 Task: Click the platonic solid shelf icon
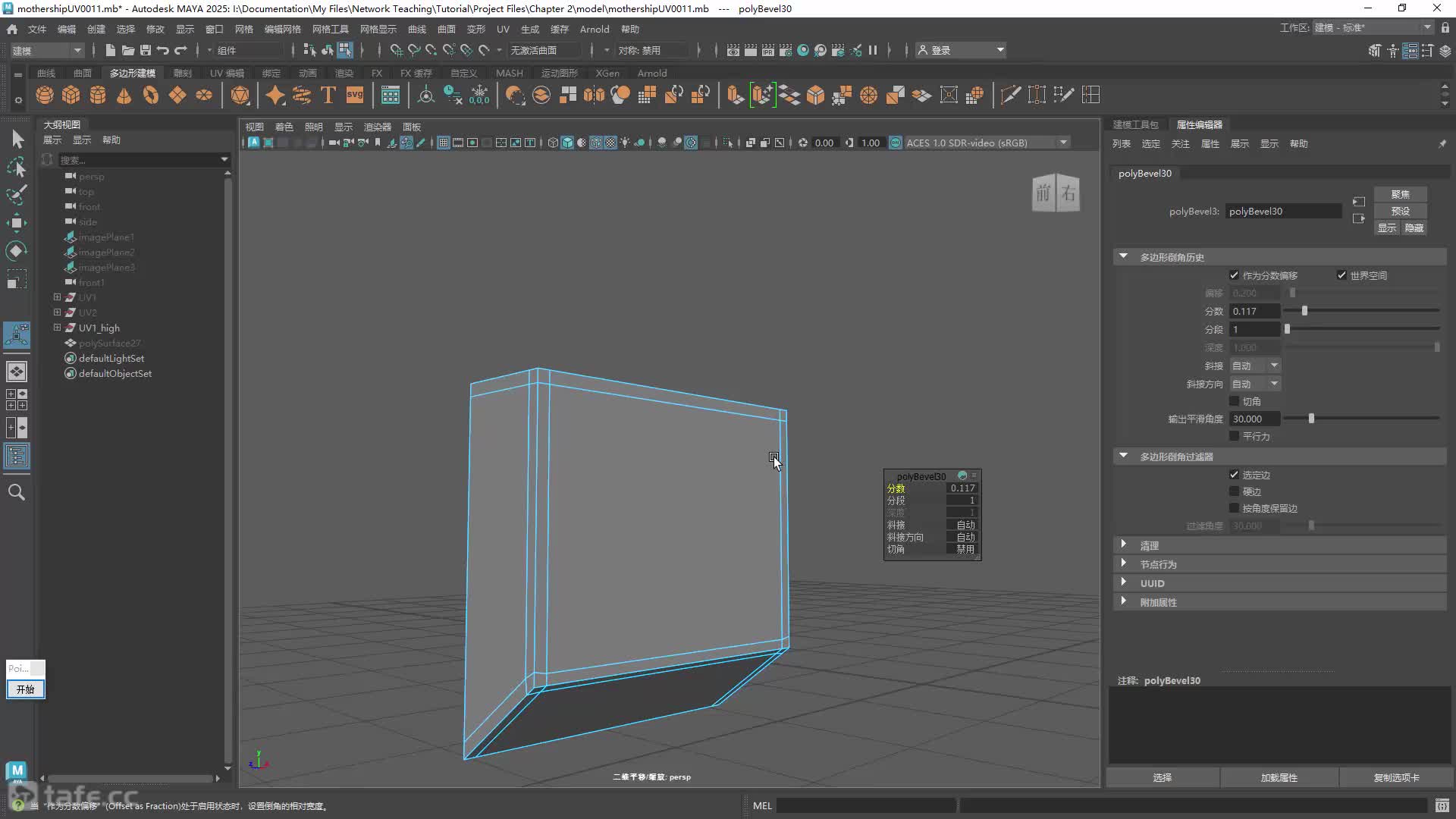(x=240, y=95)
